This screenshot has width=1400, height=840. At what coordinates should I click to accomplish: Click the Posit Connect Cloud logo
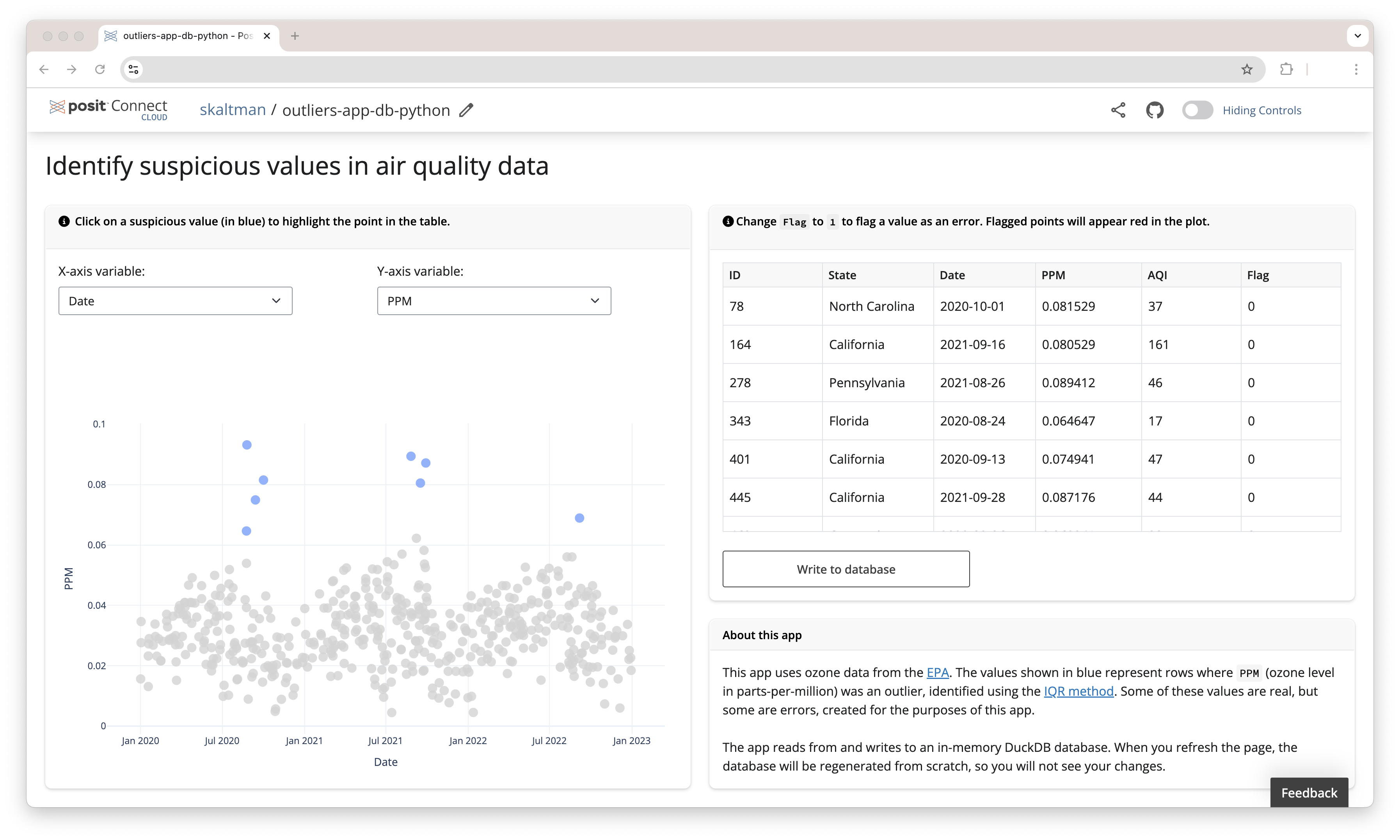[x=108, y=110]
